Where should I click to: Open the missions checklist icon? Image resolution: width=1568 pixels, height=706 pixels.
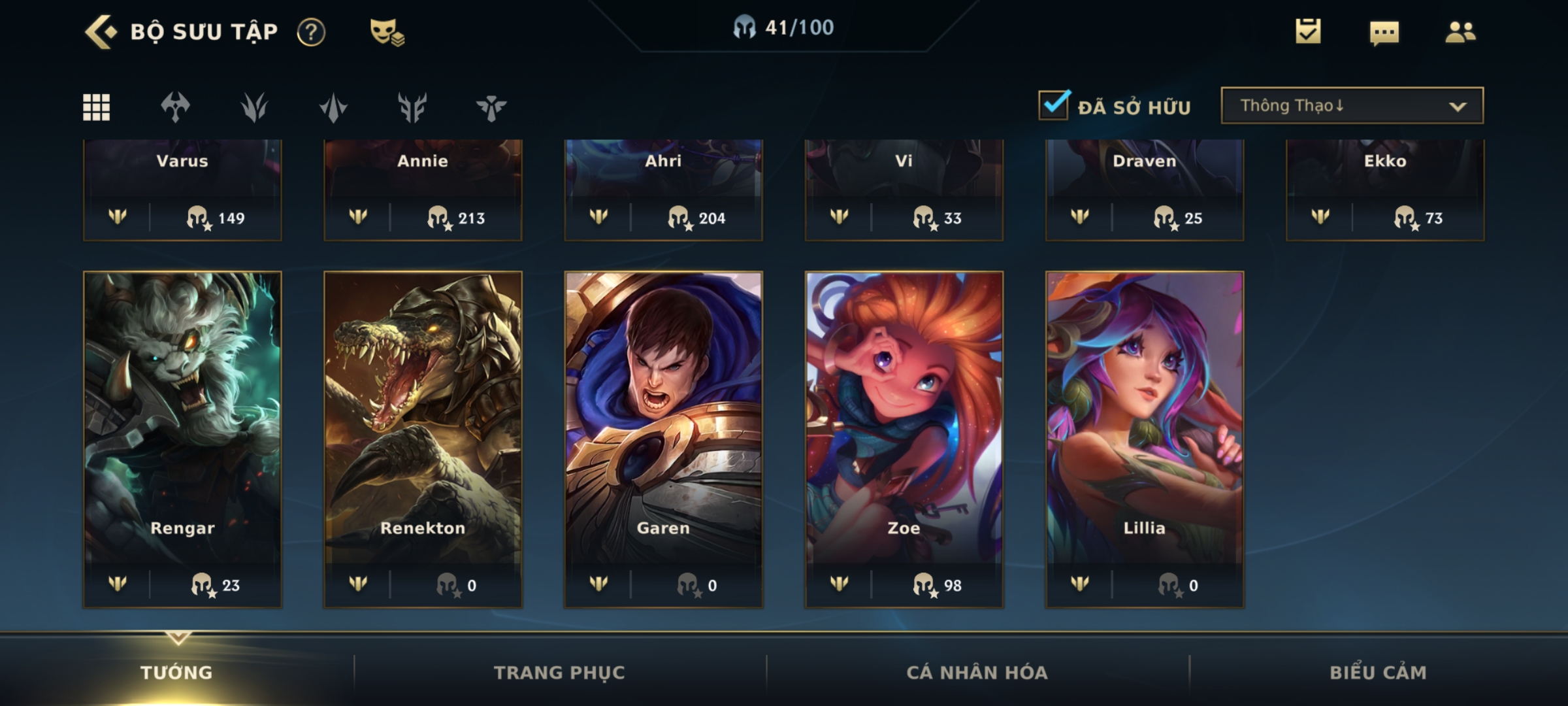point(1308,31)
